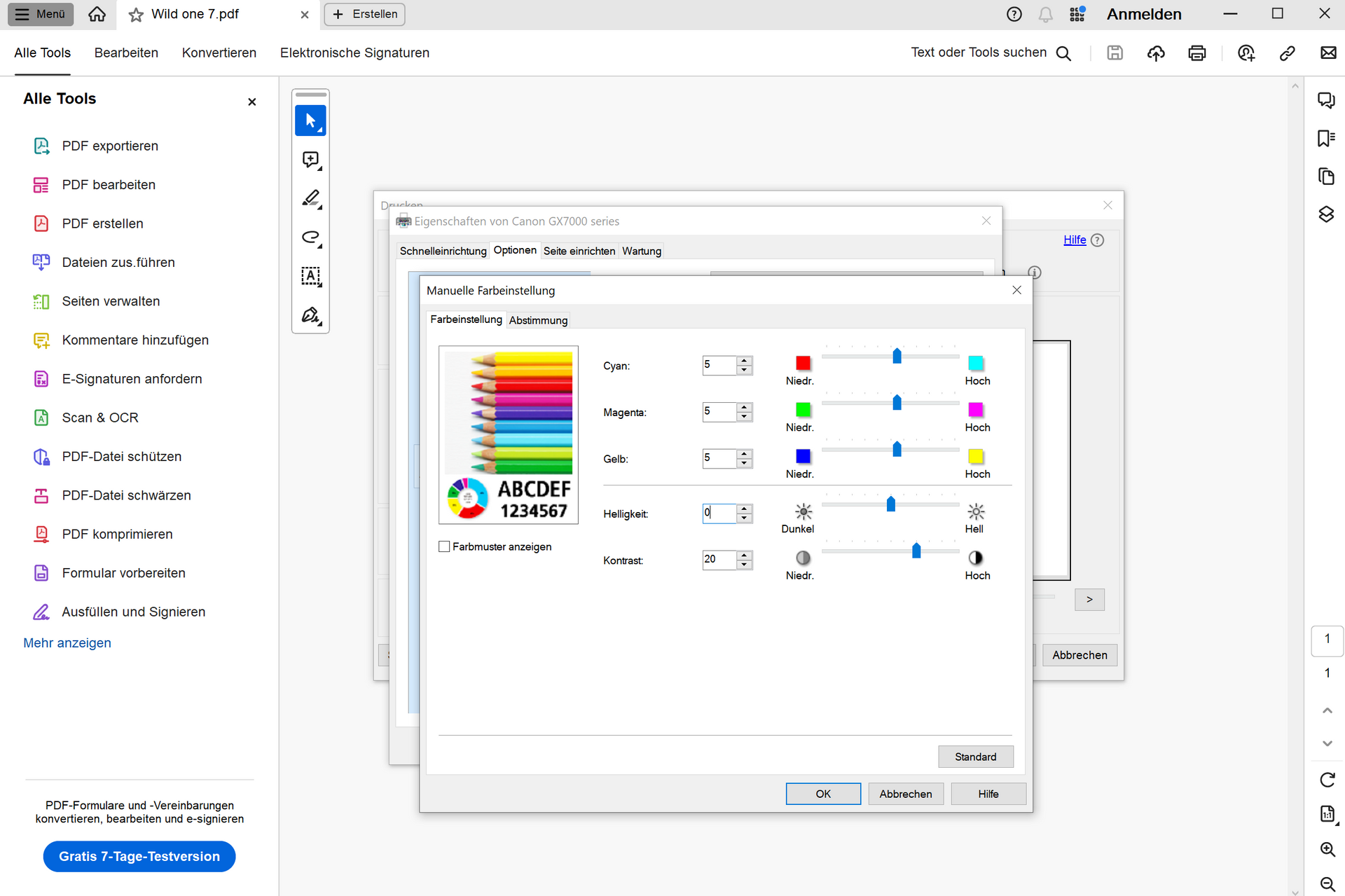Increase the Helligkeit value with up arrow
This screenshot has height=896, width=1345.
(745, 509)
